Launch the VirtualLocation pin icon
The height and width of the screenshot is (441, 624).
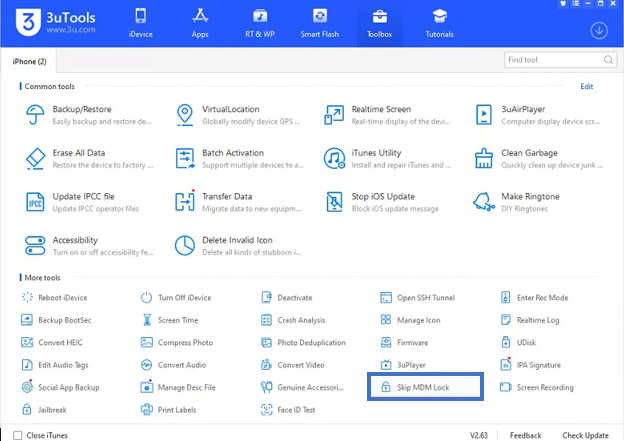coord(184,115)
